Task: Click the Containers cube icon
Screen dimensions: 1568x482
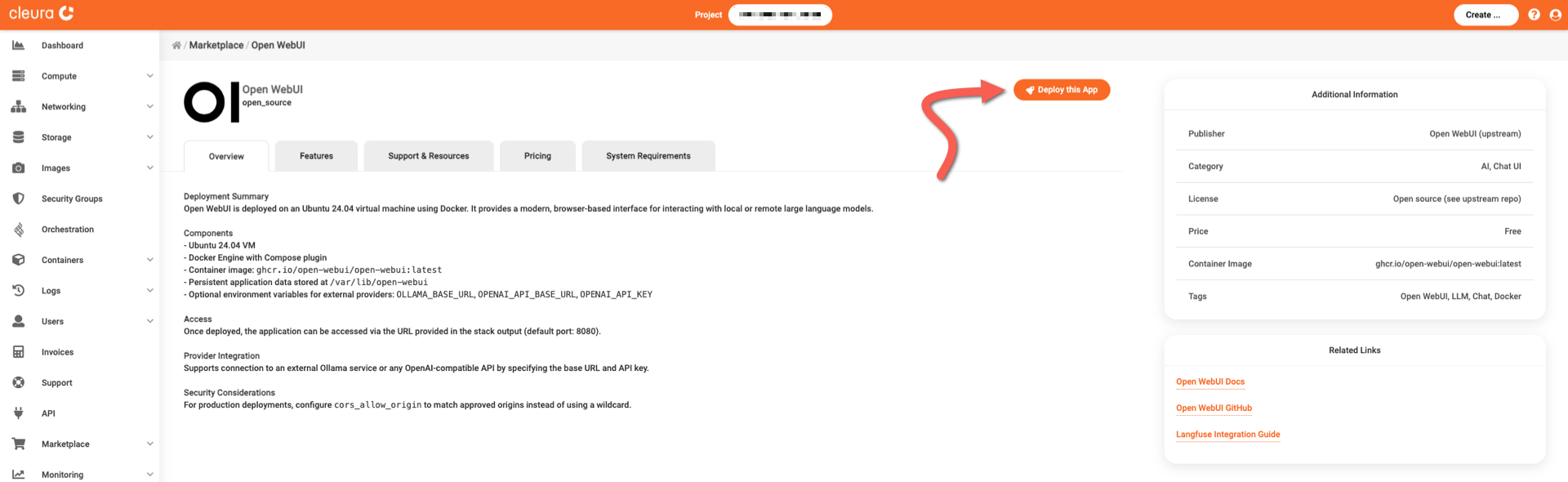Action: click(18, 260)
